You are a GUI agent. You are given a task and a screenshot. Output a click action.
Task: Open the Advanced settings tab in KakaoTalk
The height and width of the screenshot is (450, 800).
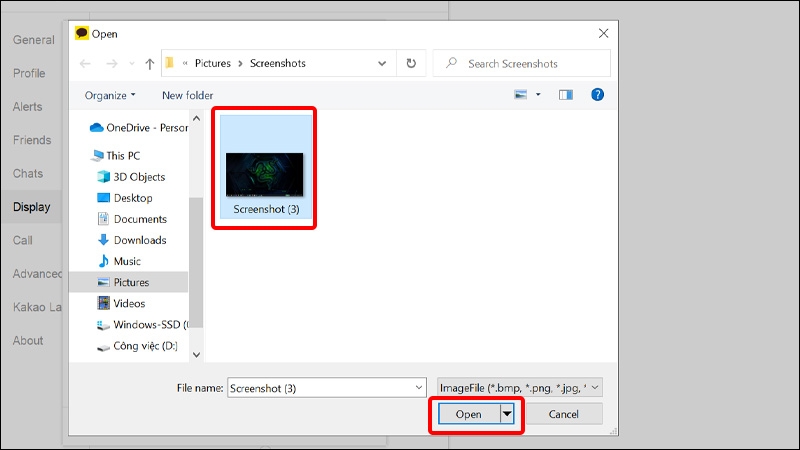tap(37, 274)
